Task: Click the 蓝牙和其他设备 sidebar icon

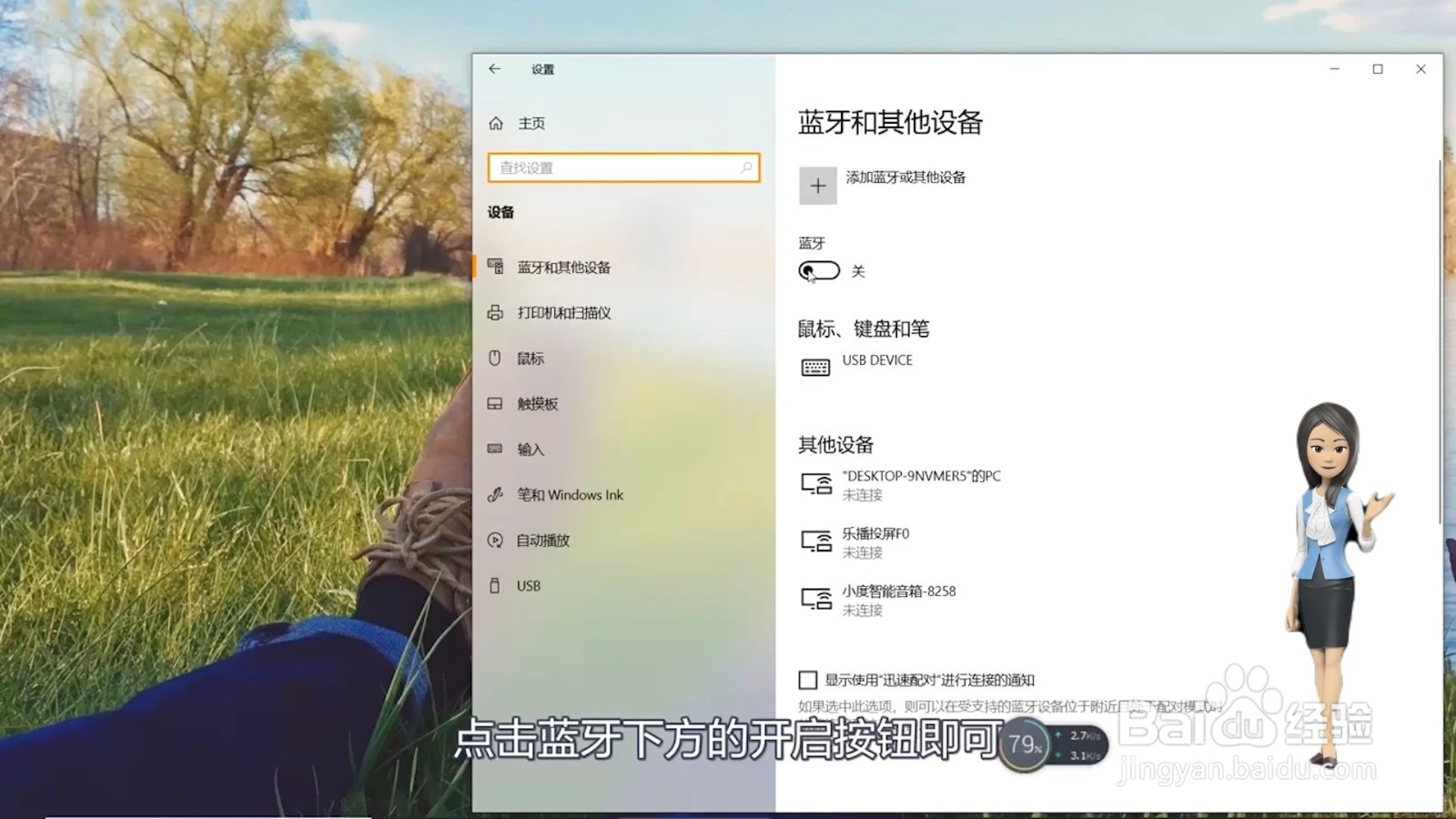Action: (495, 267)
